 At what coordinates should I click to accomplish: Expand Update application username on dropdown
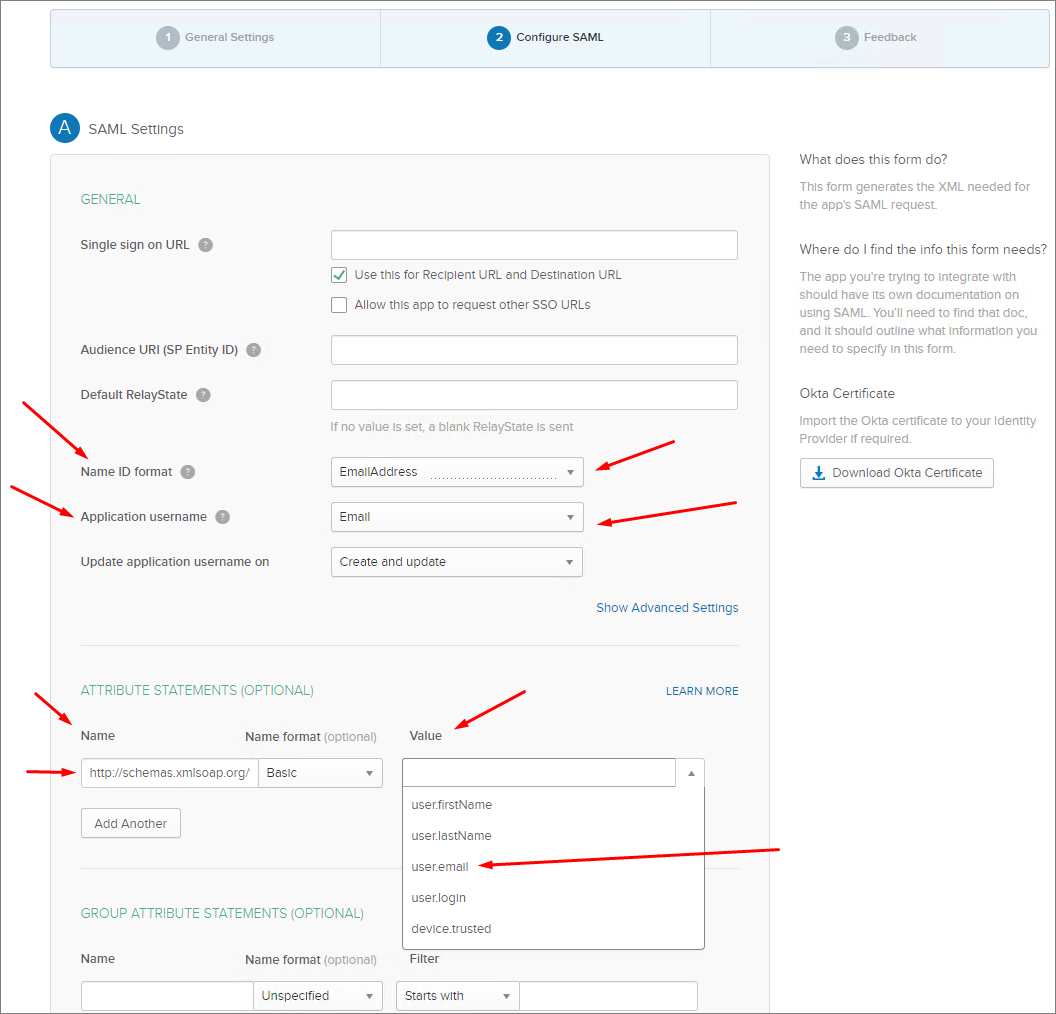(457, 562)
